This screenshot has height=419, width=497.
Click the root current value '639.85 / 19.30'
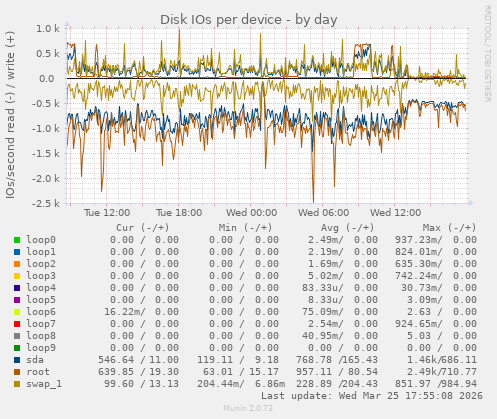click(138, 372)
